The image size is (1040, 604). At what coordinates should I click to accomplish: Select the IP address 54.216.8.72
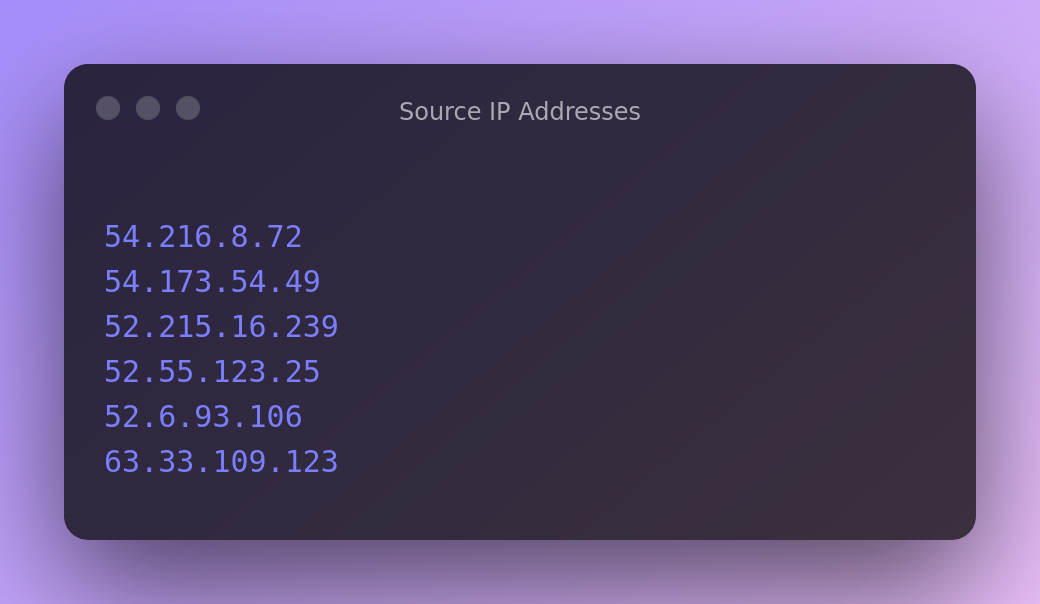(x=203, y=236)
